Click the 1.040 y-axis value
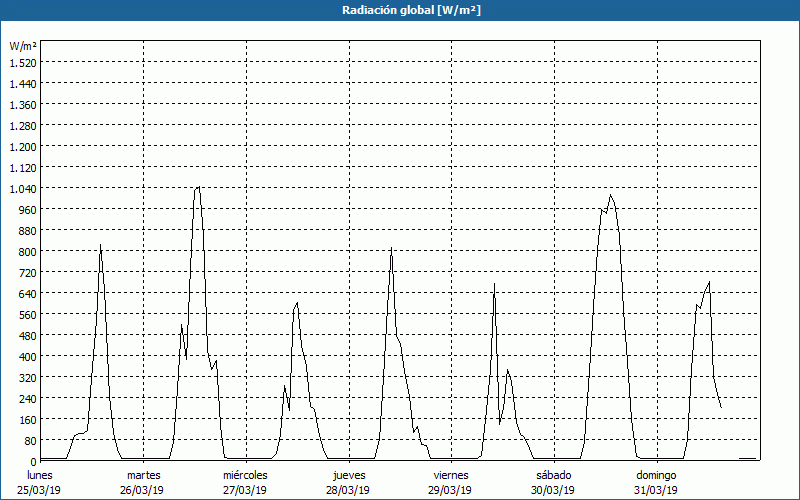800x500 pixels. (23, 188)
